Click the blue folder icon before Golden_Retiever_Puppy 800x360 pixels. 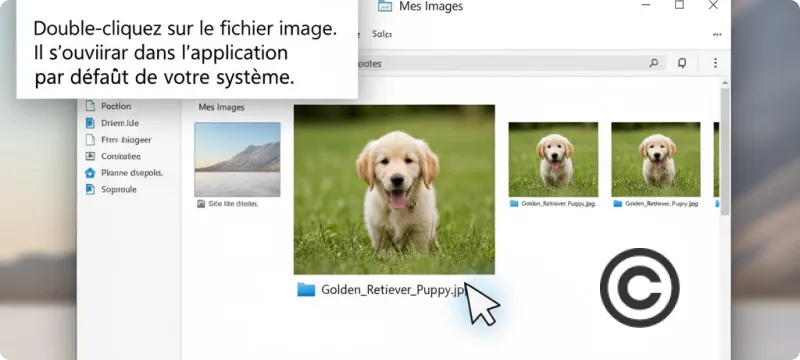[x=306, y=290]
